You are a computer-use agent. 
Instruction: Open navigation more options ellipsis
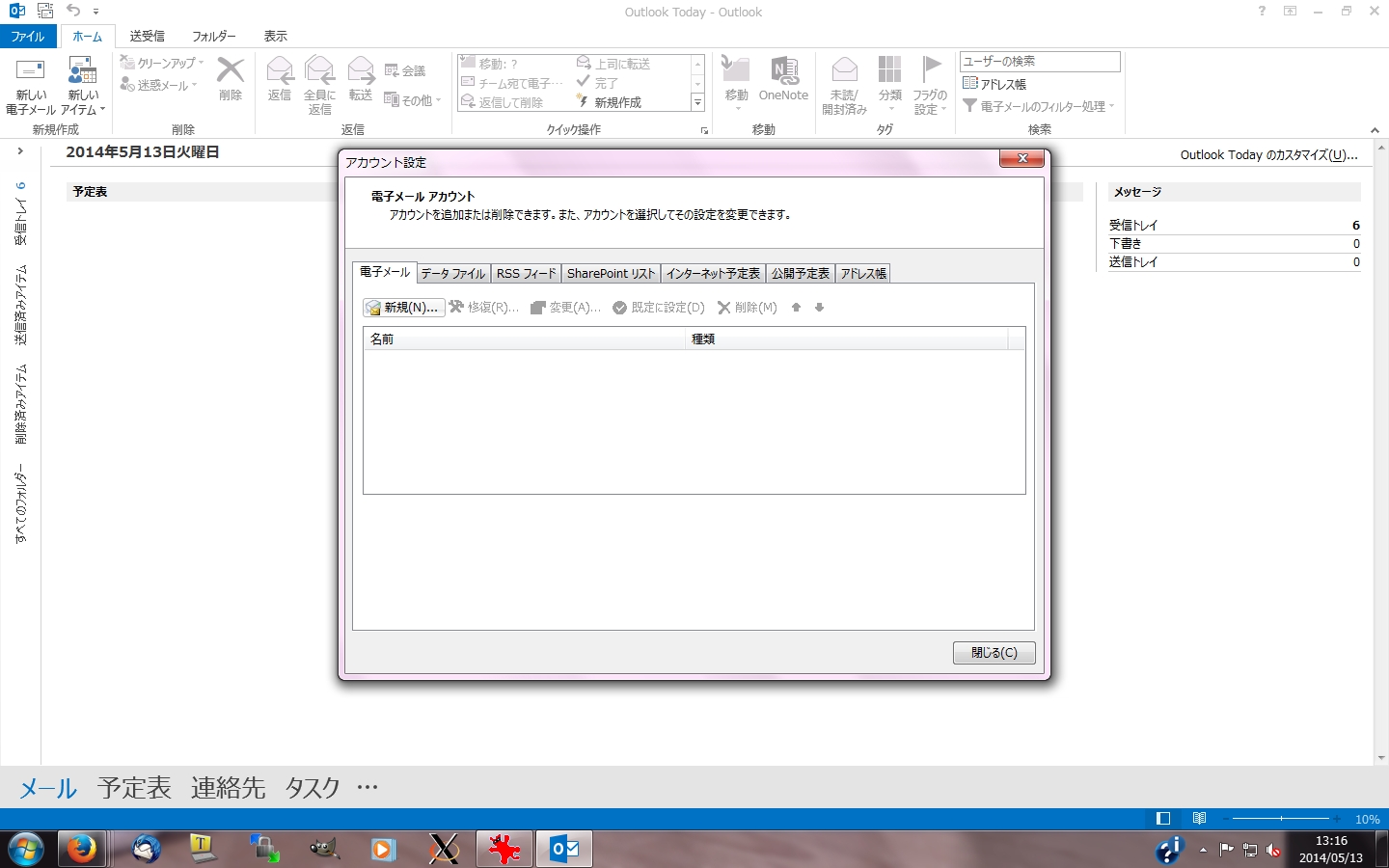pos(368,787)
